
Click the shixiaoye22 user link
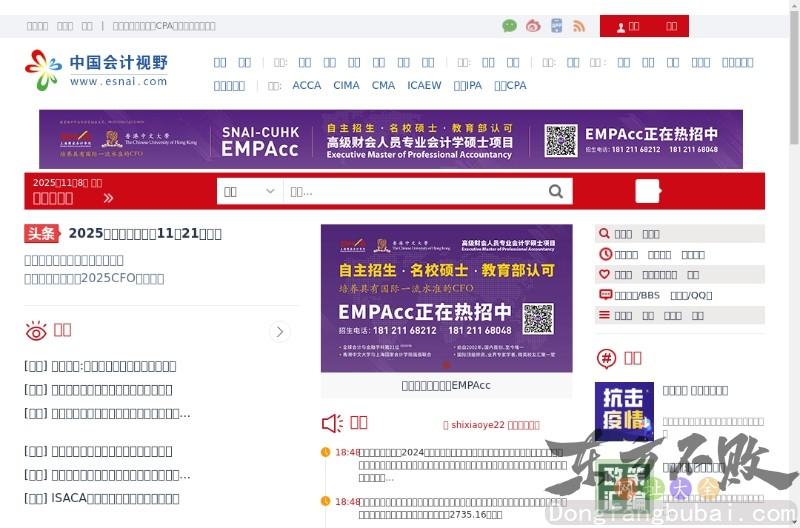478,425
